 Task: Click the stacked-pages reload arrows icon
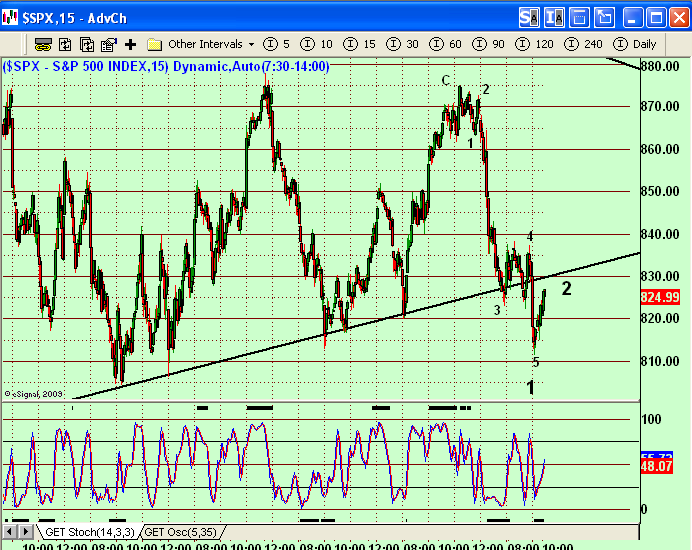coord(86,44)
